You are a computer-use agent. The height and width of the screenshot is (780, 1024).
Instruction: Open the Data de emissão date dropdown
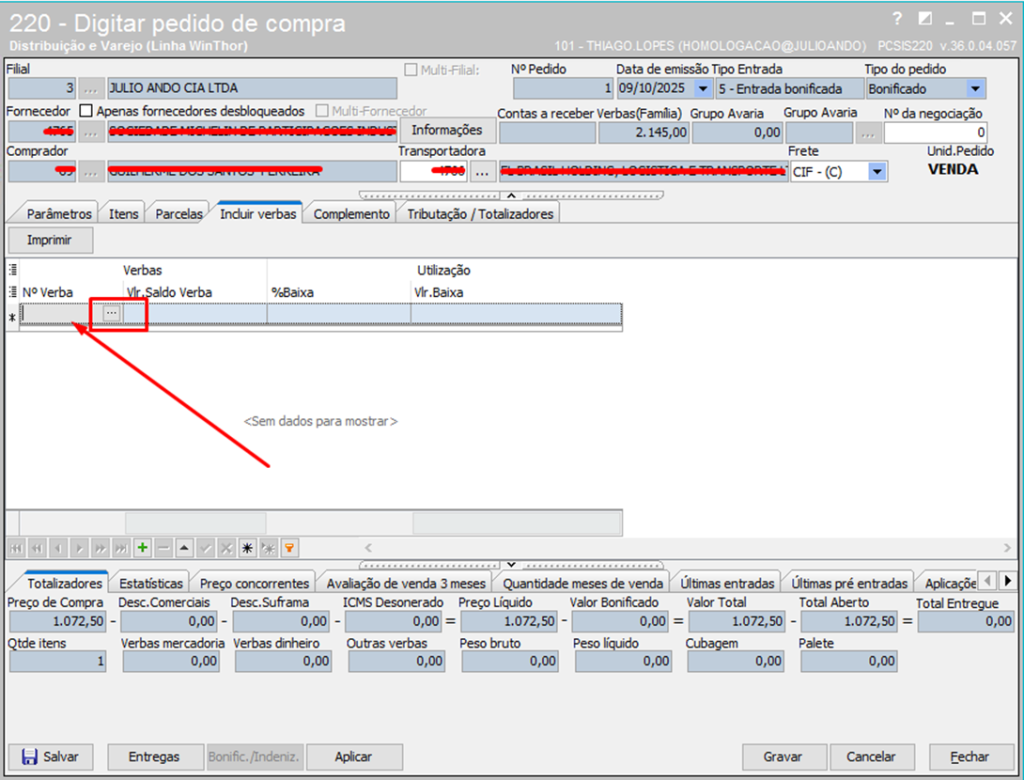click(702, 89)
